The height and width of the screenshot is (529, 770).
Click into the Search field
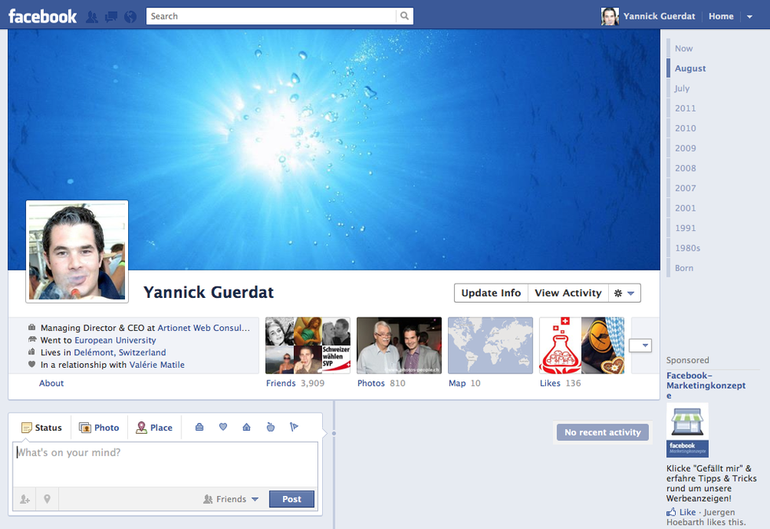point(272,16)
